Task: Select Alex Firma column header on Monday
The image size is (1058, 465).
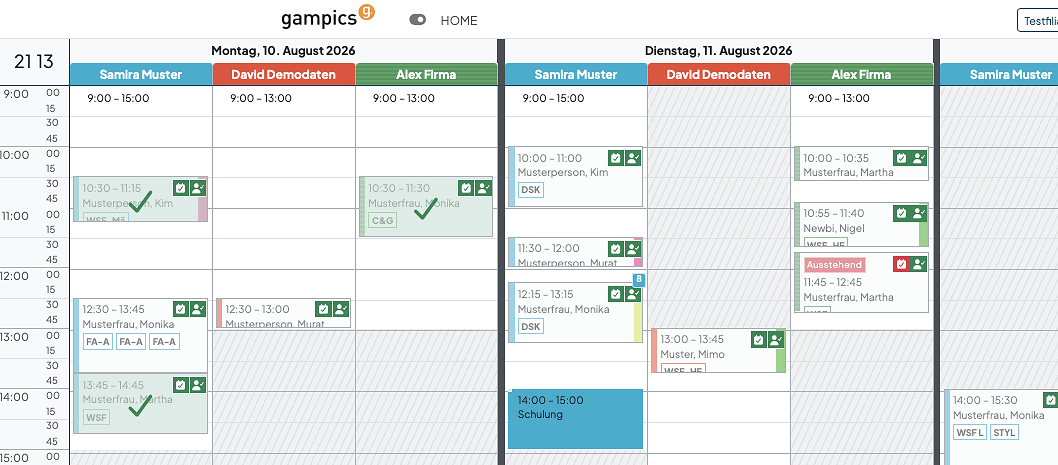Action: pyautogui.click(x=426, y=74)
